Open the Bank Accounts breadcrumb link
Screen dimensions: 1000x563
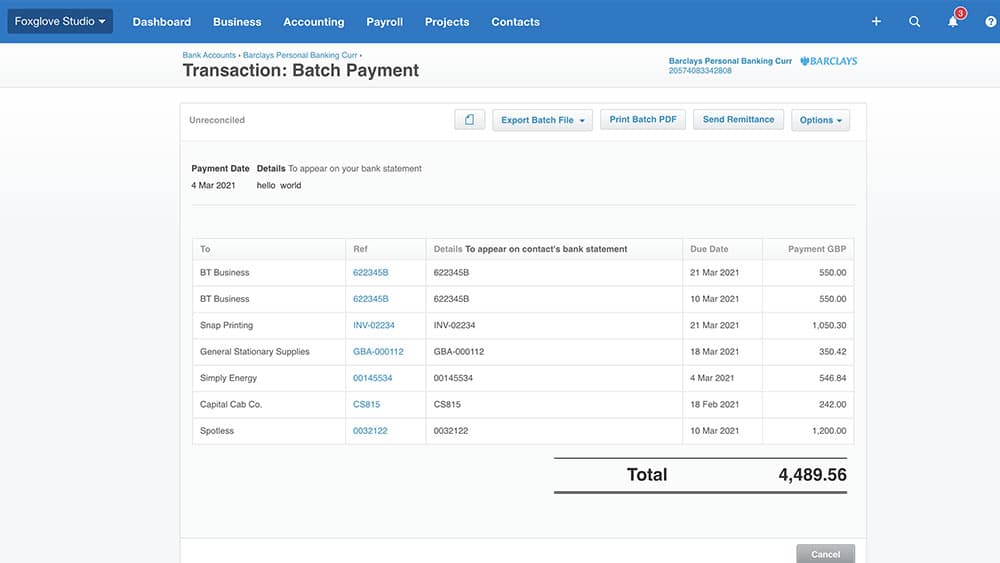[x=209, y=55]
